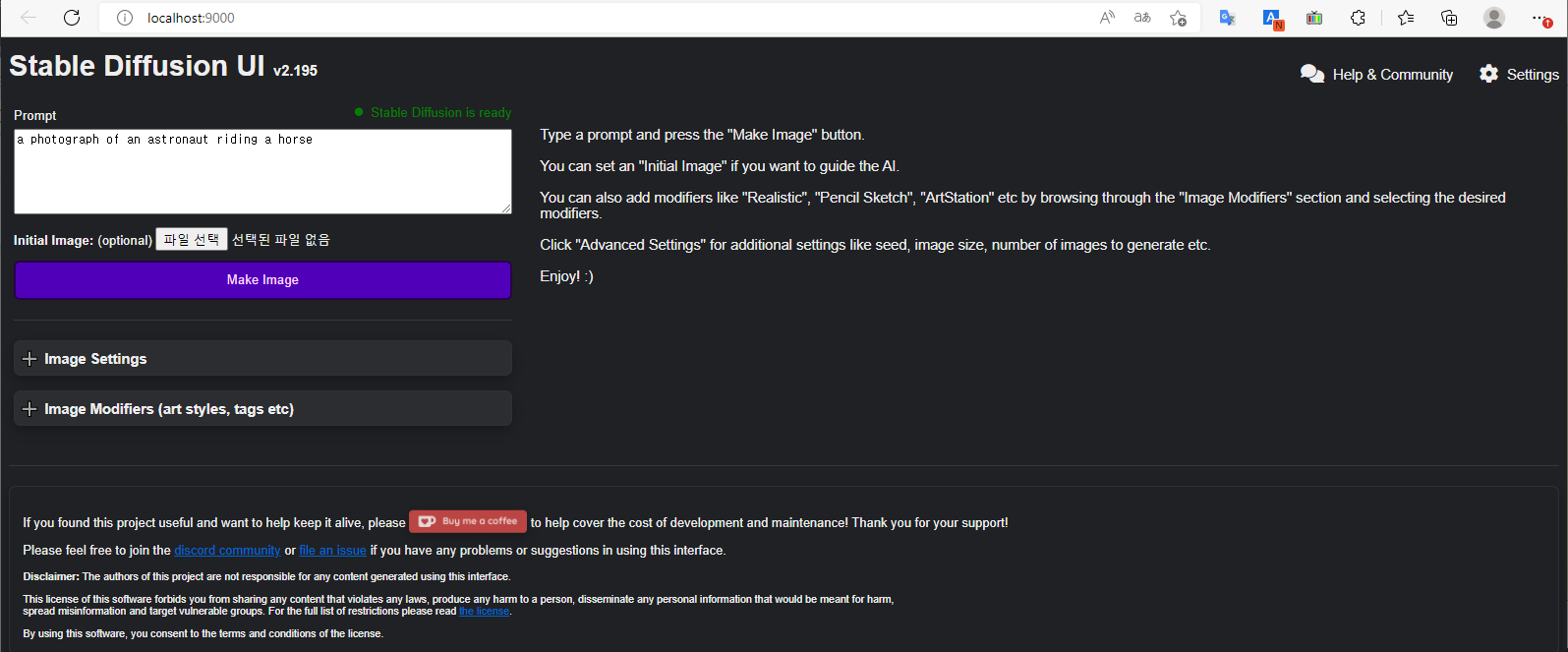Open Collections icon
This screenshot has height=652, width=1568.
click(x=1449, y=18)
